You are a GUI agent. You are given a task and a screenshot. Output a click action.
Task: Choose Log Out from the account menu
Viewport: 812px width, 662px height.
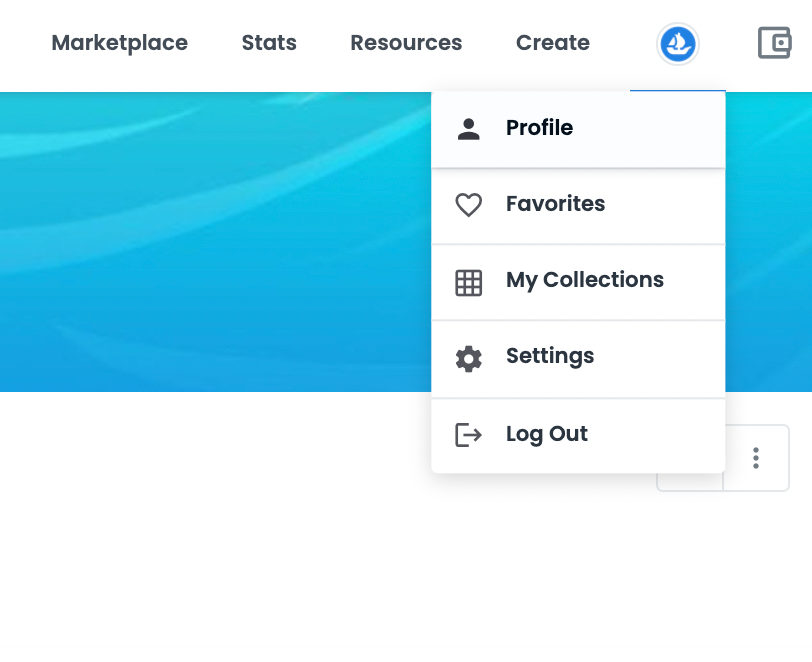[x=578, y=436]
